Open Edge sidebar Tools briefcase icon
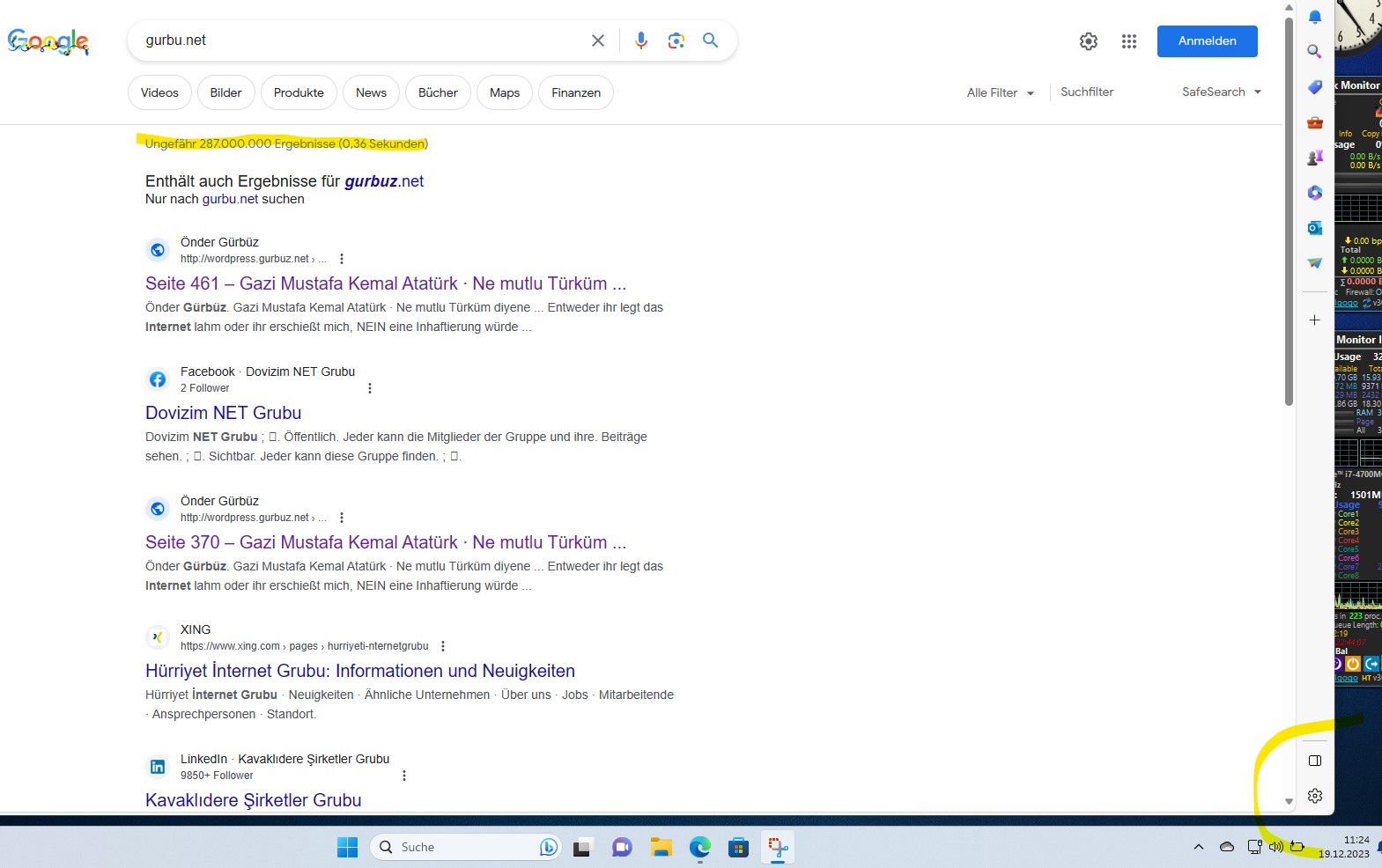The height and width of the screenshot is (868, 1382). point(1315,122)
